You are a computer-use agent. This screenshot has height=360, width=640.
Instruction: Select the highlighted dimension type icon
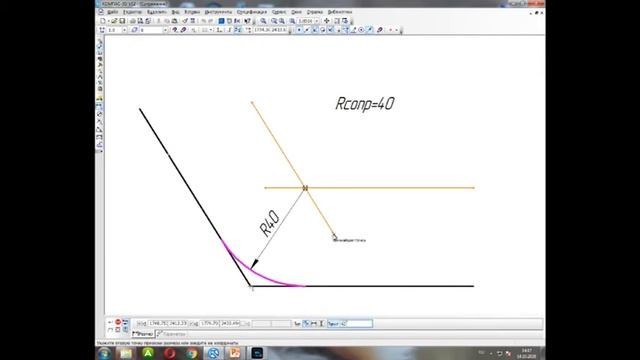click(306, 323)
